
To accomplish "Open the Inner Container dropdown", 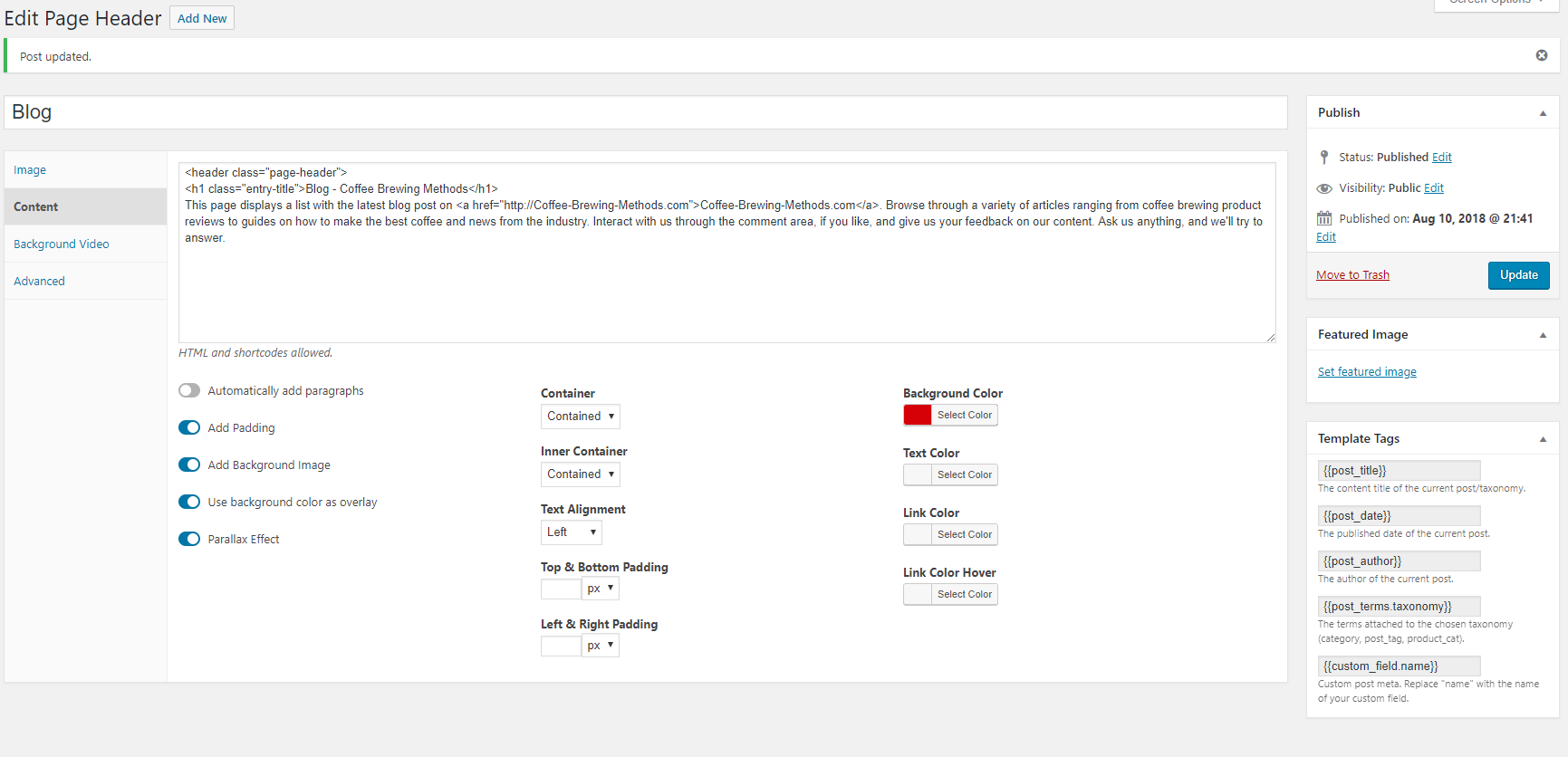I will point(581,474).
